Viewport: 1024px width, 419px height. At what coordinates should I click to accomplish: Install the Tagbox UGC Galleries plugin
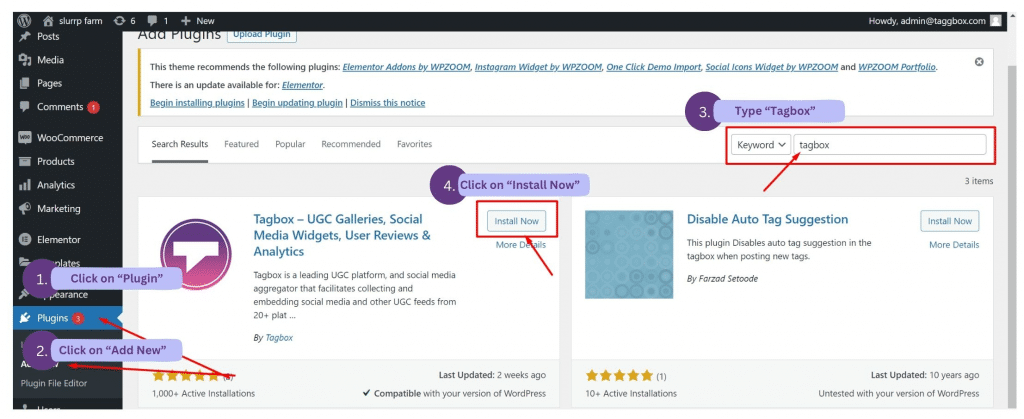coord(516,221)
